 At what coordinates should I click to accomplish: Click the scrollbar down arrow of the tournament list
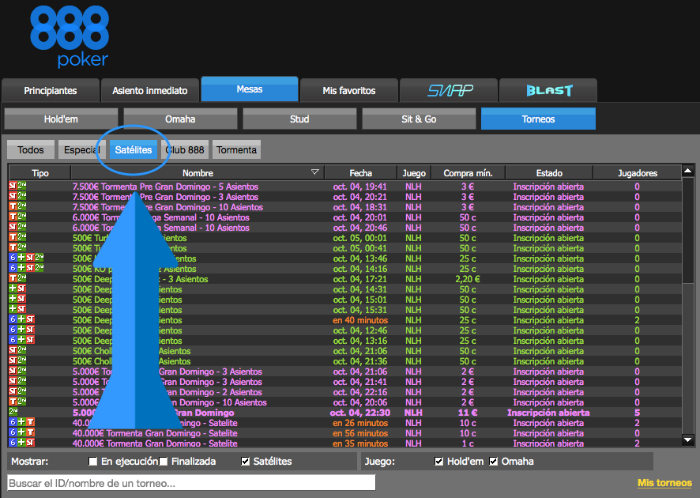(688, 440)
